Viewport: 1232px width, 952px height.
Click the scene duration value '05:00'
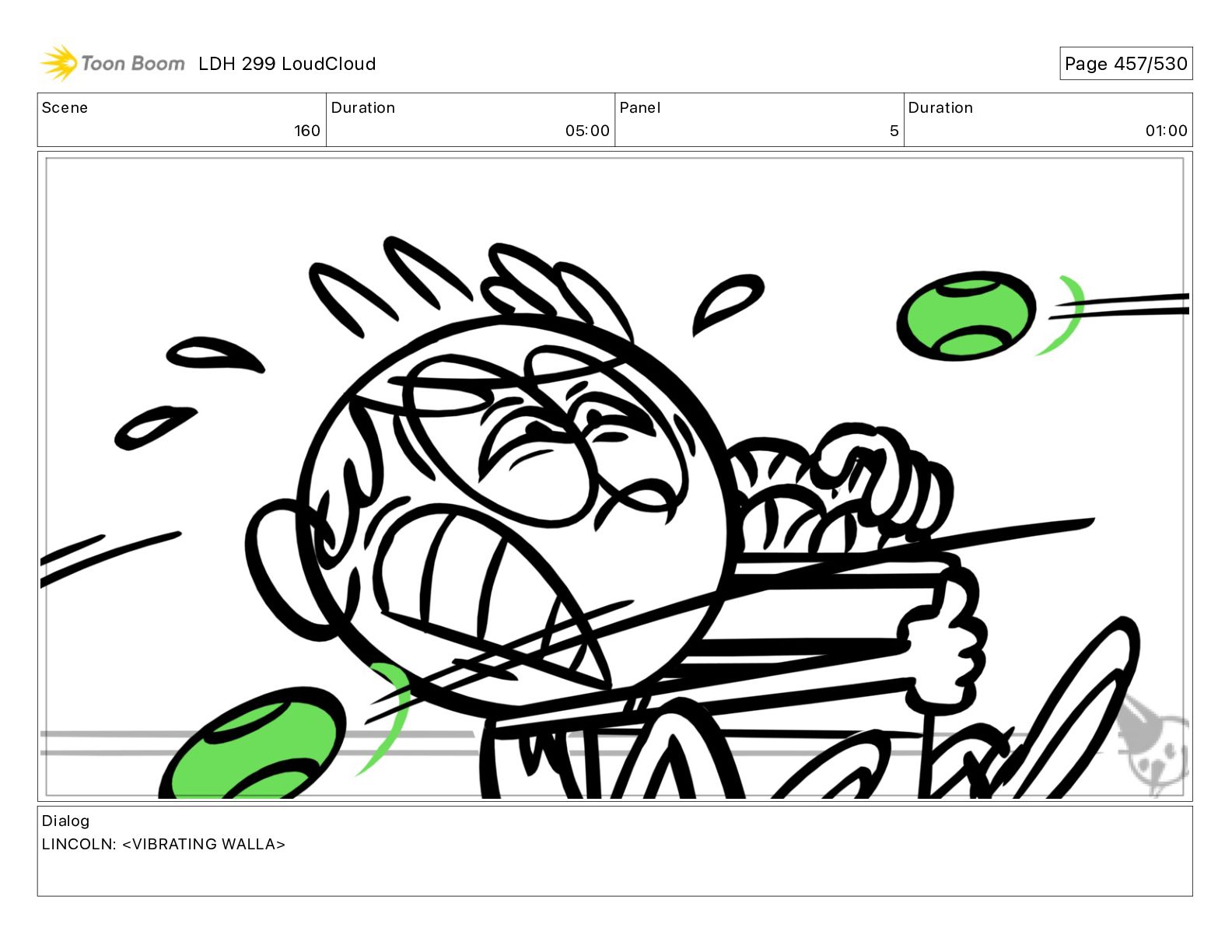587,131
